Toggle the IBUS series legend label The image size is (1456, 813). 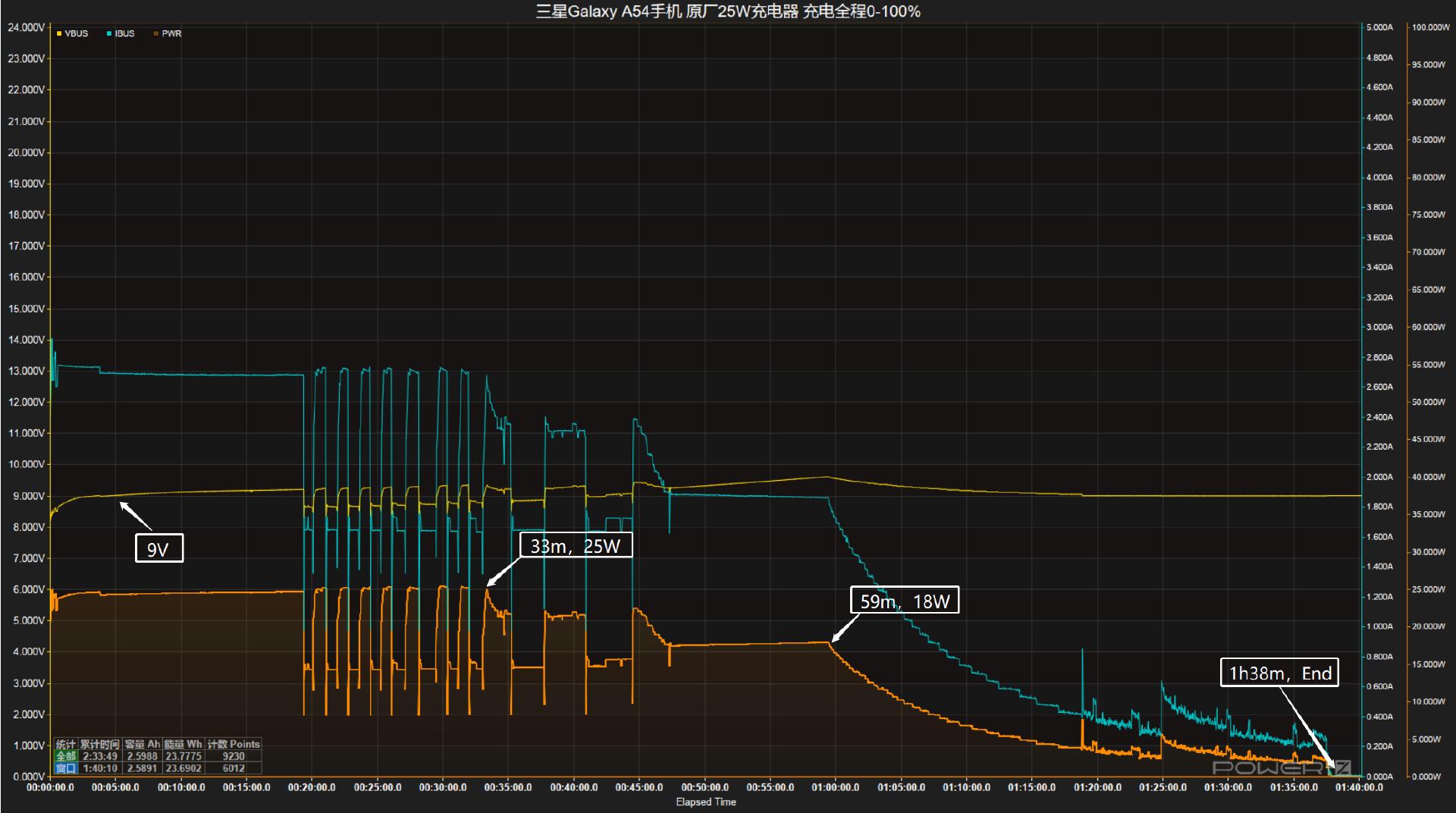[x=124, y=33]
